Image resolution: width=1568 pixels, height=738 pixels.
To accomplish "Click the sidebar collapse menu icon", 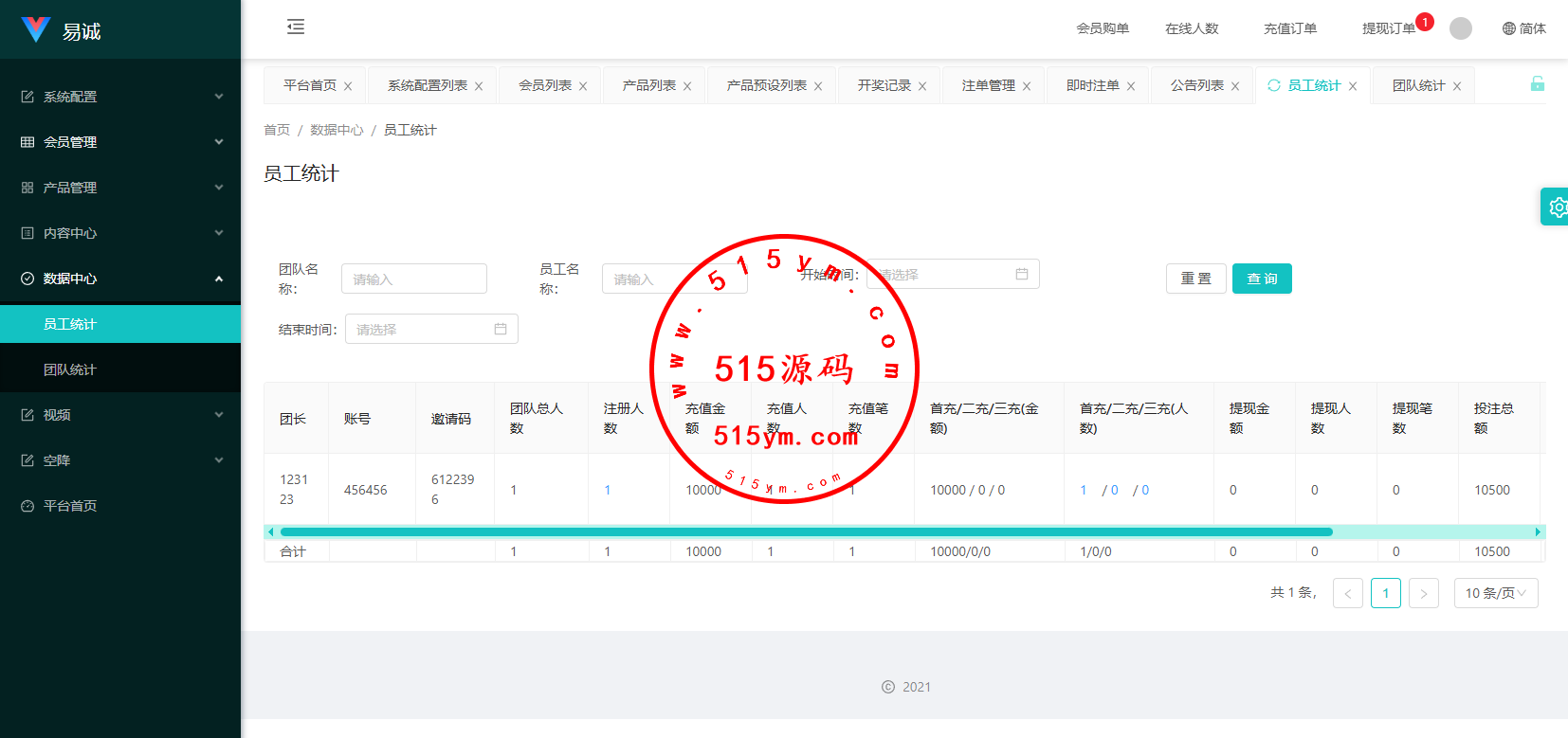I will 296,27.
